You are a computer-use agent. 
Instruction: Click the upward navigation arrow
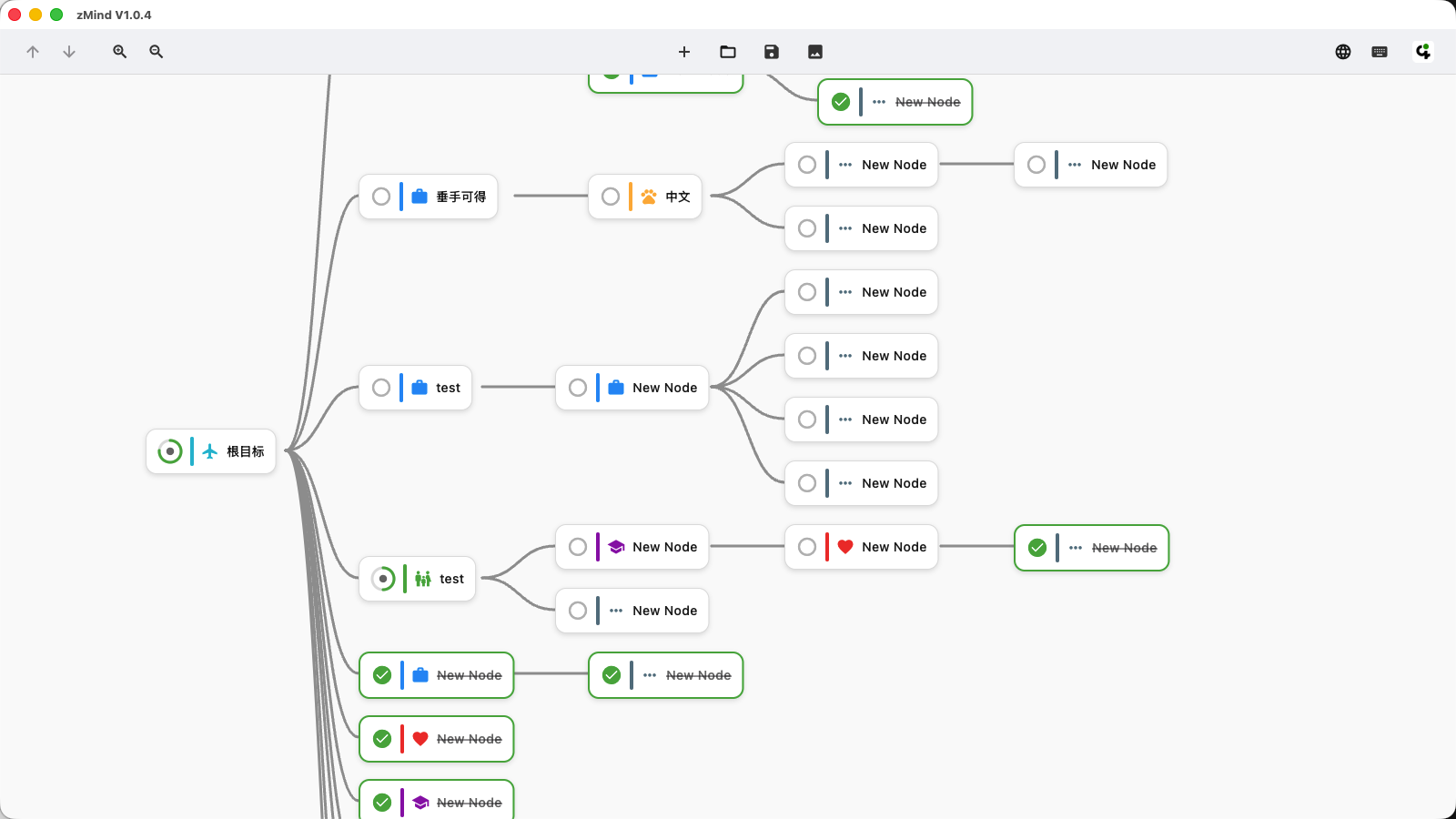pos(33,52)
